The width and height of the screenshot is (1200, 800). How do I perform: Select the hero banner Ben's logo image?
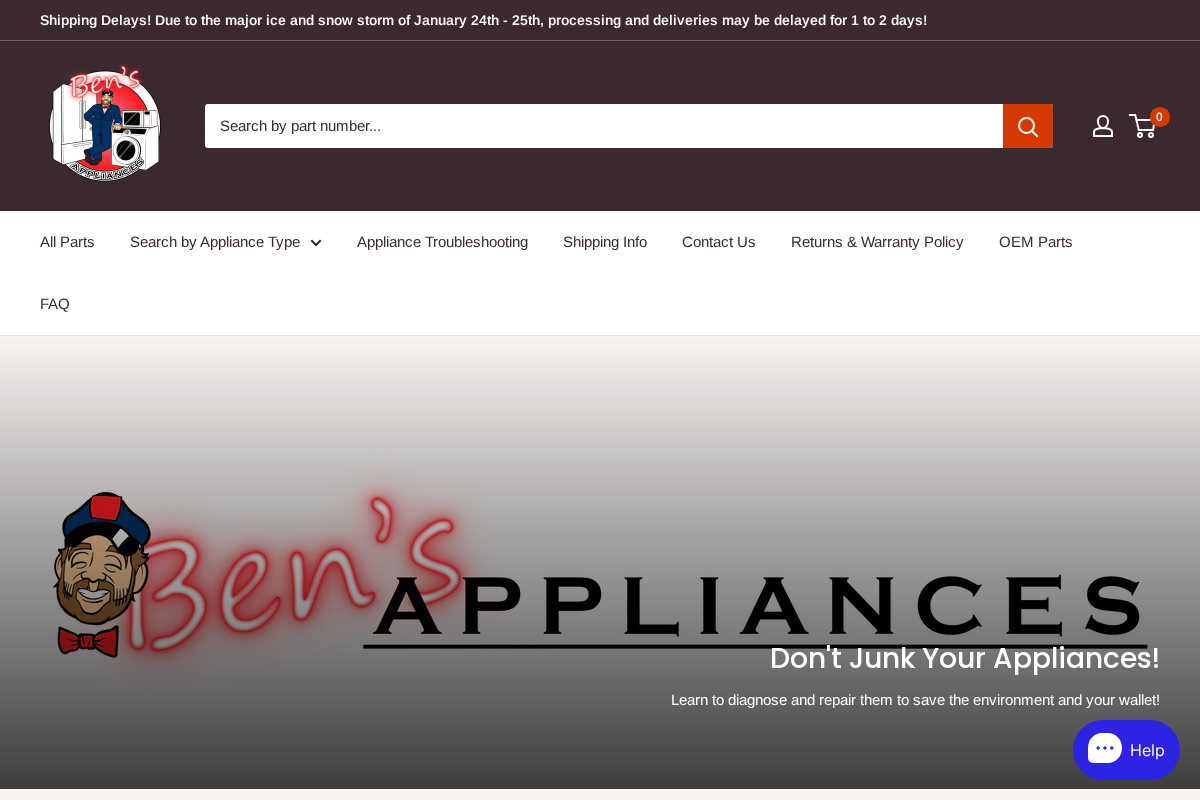[600, 580]
